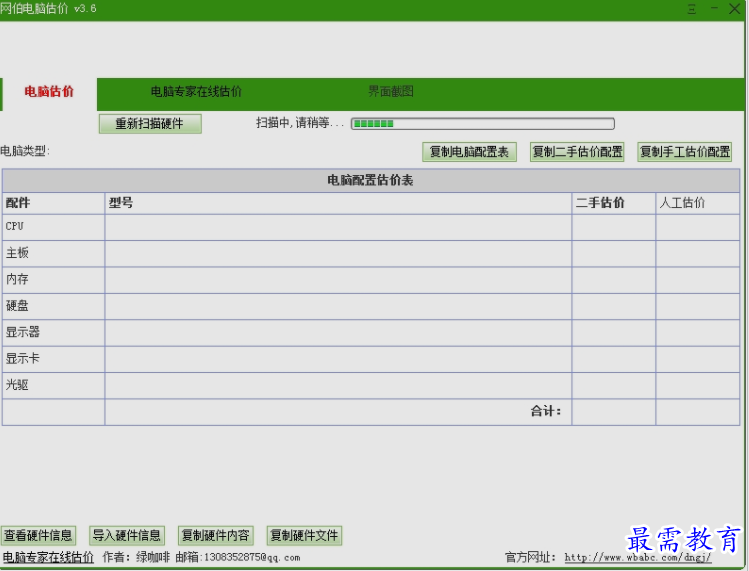Viewport: 749px width, 571px height.
Task: Click the 作者: 绿咖啡 text
Action: coord(136,557)
